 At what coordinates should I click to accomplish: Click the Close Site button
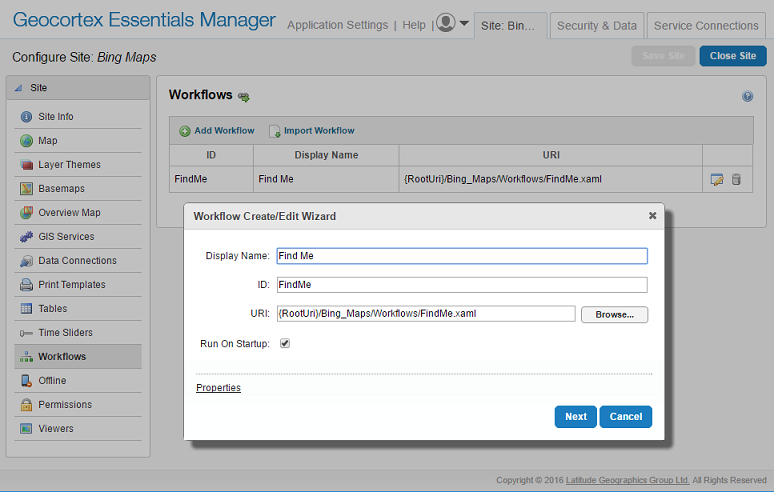click(x=733, y=56)
